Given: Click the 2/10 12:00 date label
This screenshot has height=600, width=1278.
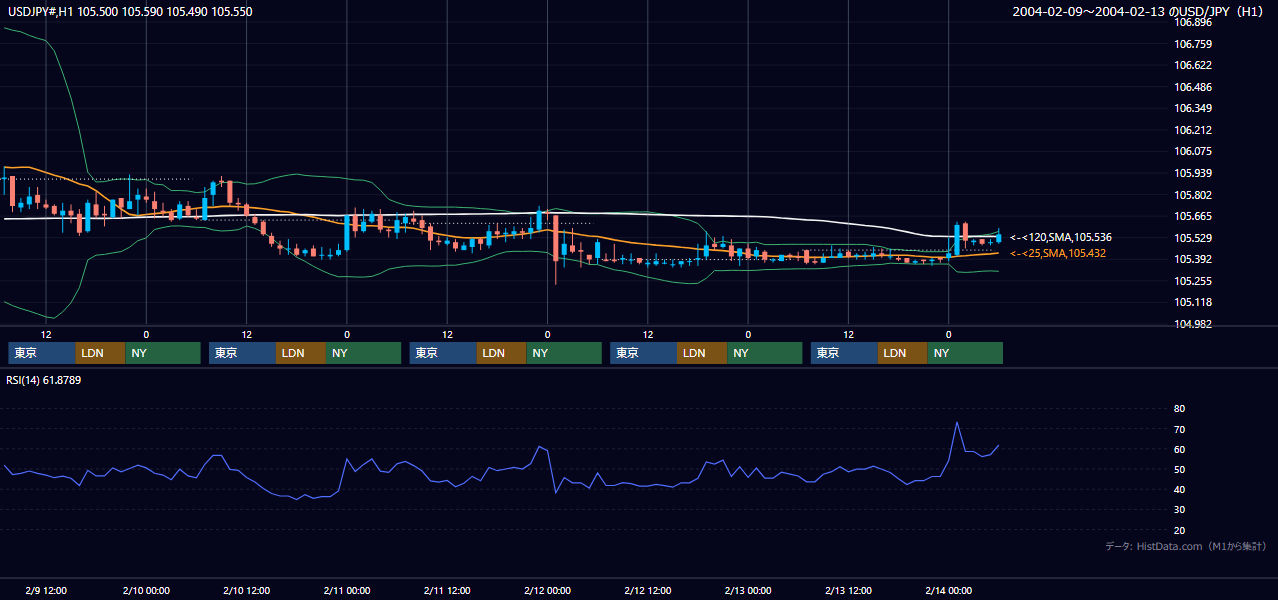Looking at the screenshot, I should point(246,590).
